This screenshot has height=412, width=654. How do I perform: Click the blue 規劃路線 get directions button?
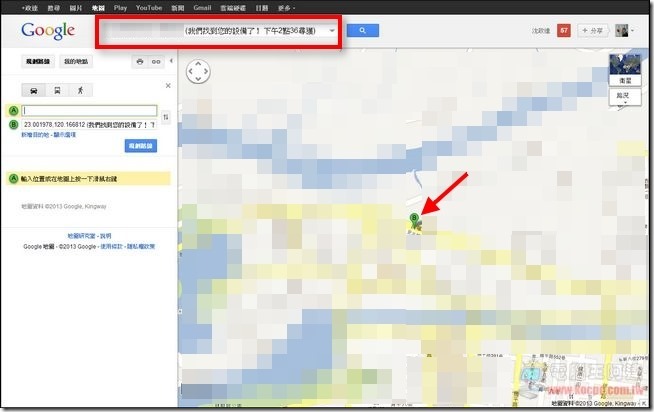tap(141, 146)
